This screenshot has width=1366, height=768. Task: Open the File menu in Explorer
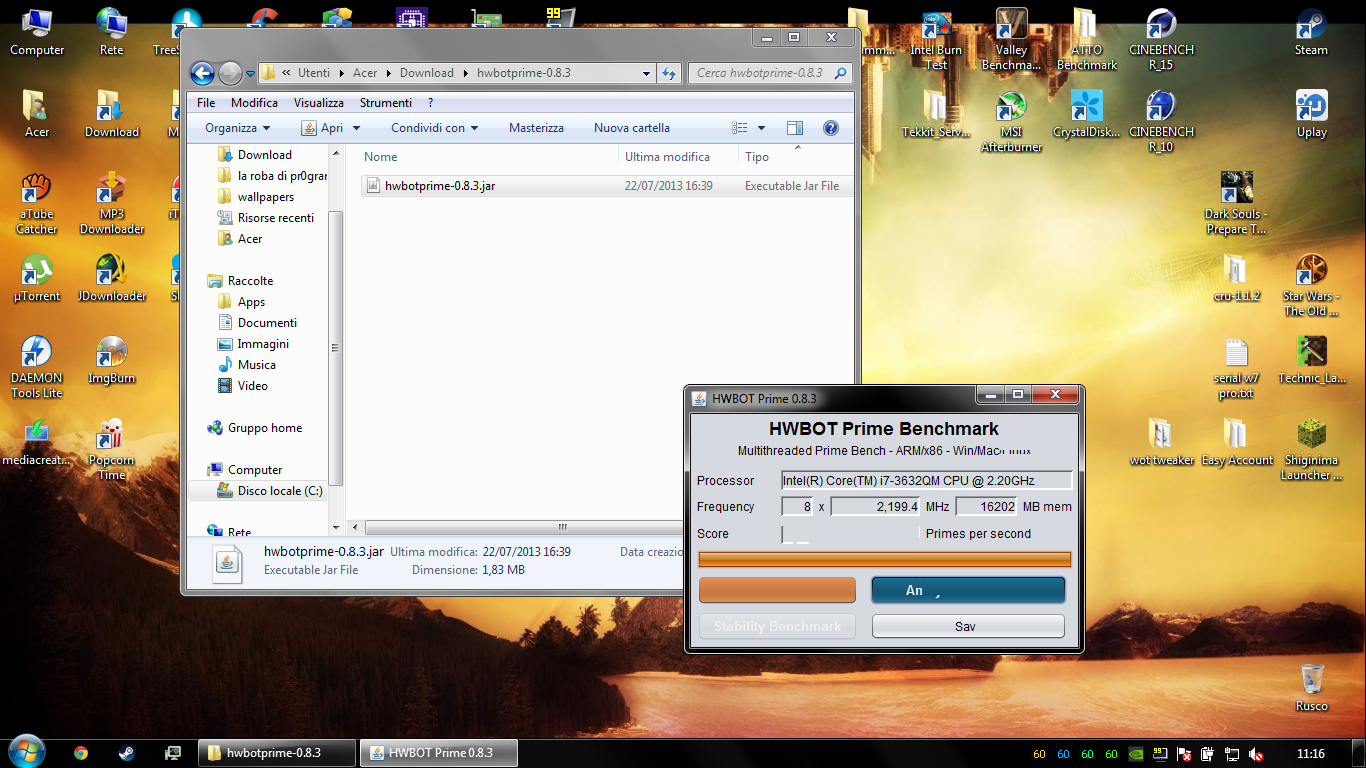click(x=206, y=103)
